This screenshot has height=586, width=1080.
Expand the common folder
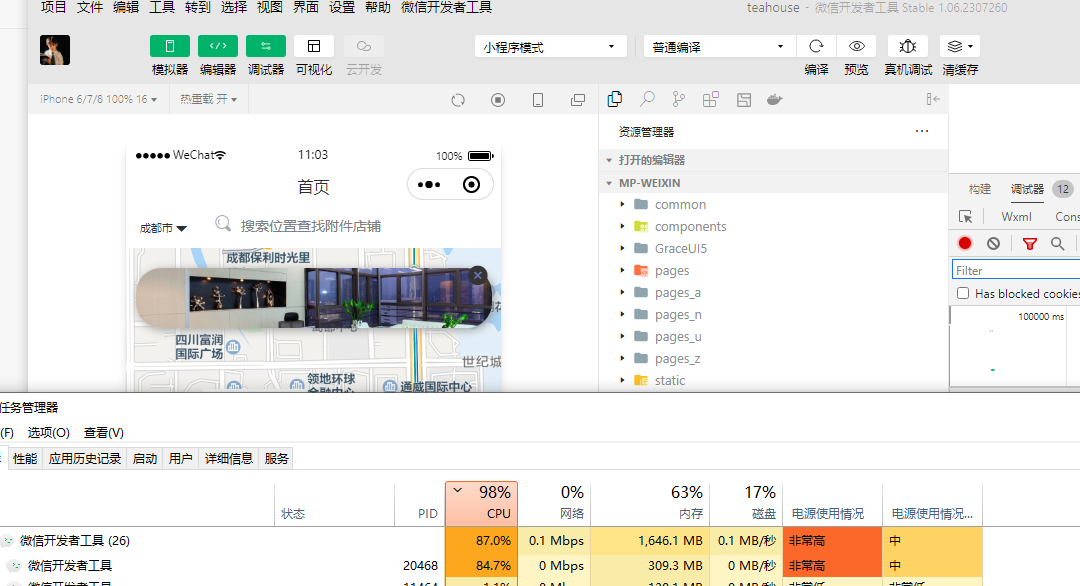click(773, 205)
